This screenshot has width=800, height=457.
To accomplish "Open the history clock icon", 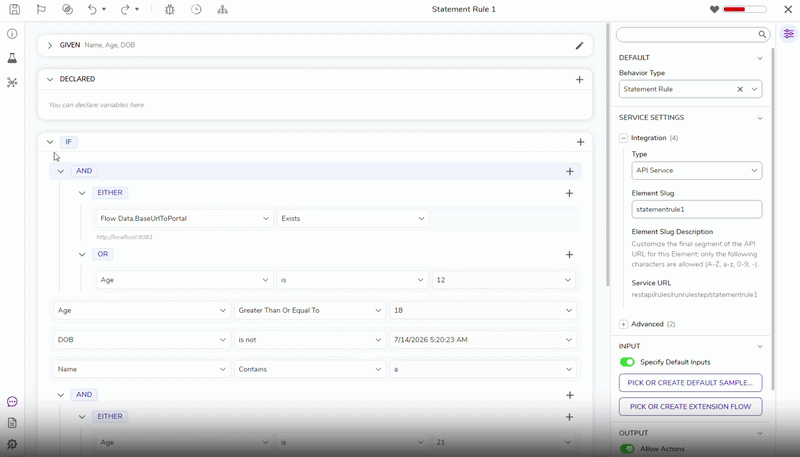I will 196,9.
